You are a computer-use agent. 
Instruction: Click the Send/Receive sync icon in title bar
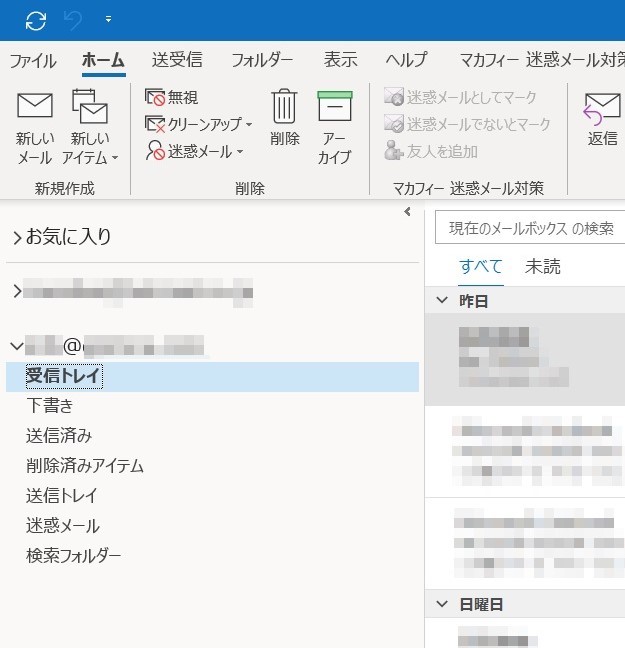[36, 20]
